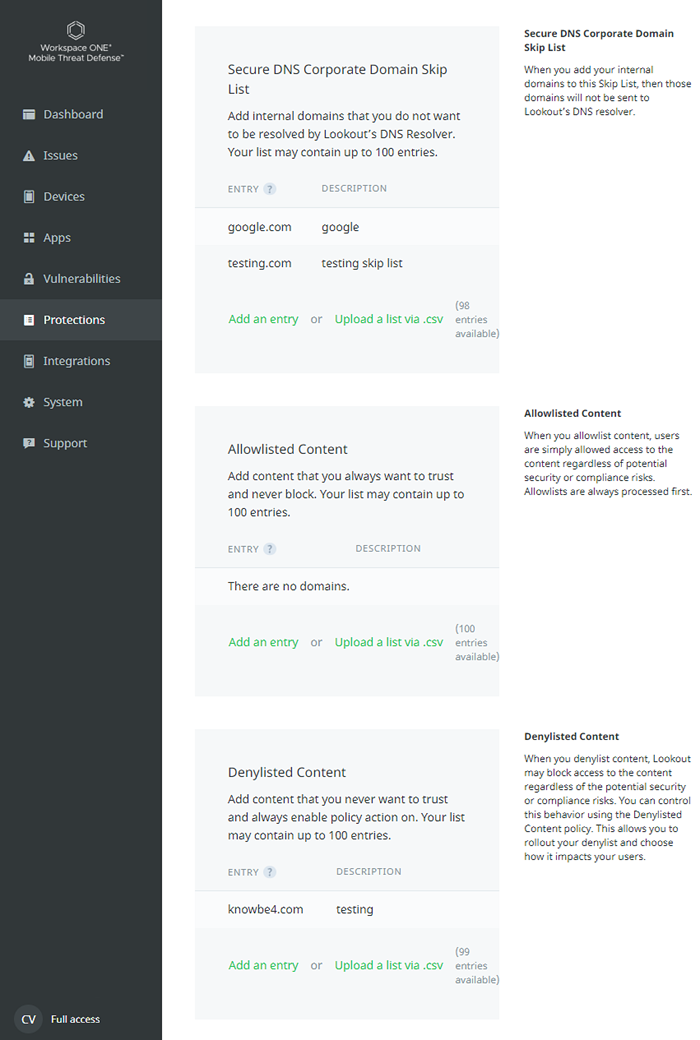The height and width of the screenshot is (1040, 700).
Task: Select the testing.com skip list entry
Action: pos(259,263)
